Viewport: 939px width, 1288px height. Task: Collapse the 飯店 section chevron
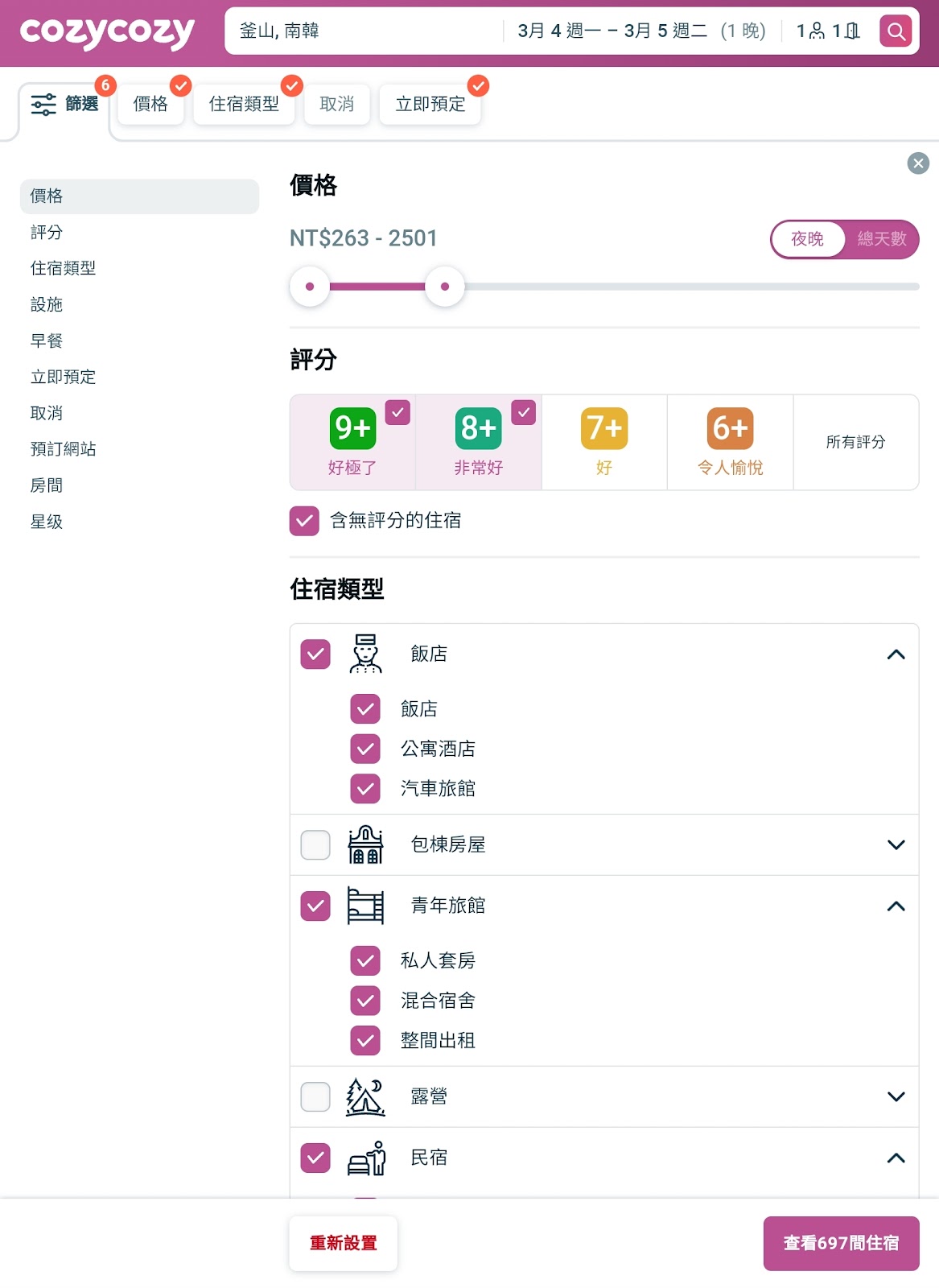(896, 654)
